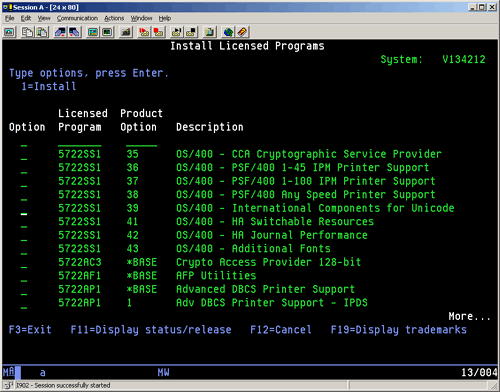The image size is (500, 392).
Task: Open Color Mapping from the toolbar
Action: click(x=107, y=32)
